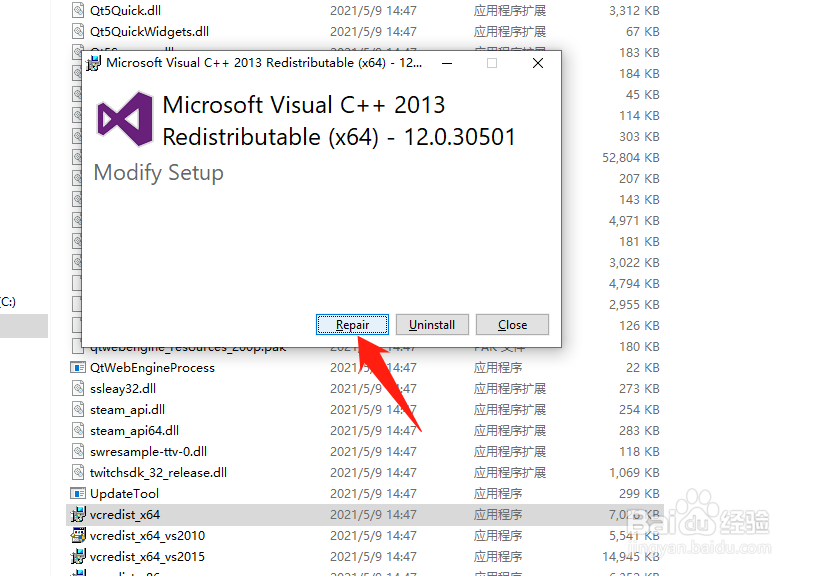Select the ssleay32.dll file name
Viewport: 817px width, 576px height.
[x=123, y=388]
